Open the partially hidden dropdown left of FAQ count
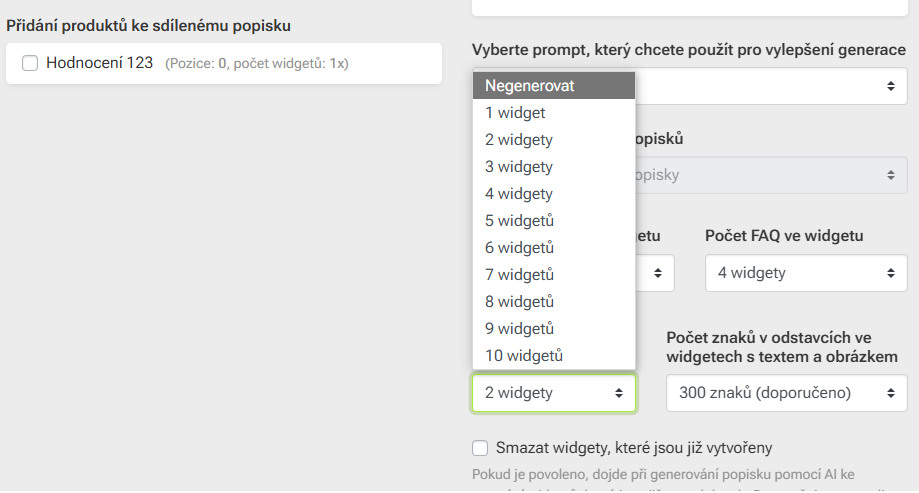 point(656,272)
